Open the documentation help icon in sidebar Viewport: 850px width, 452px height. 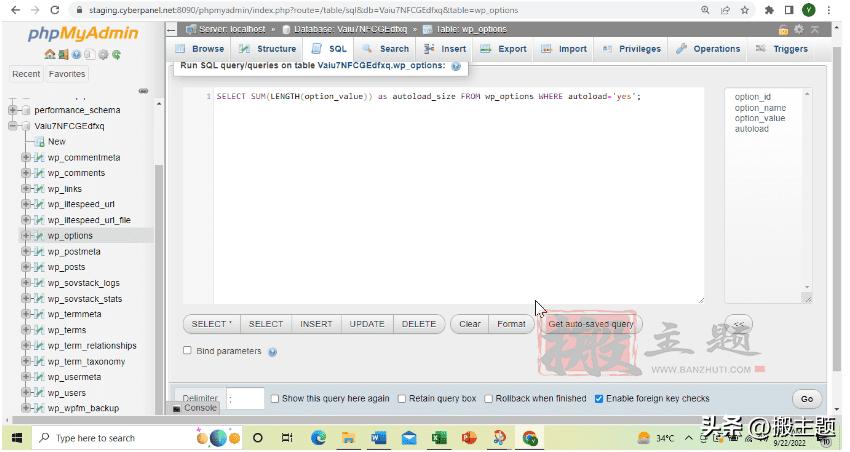tap(77, 54)
